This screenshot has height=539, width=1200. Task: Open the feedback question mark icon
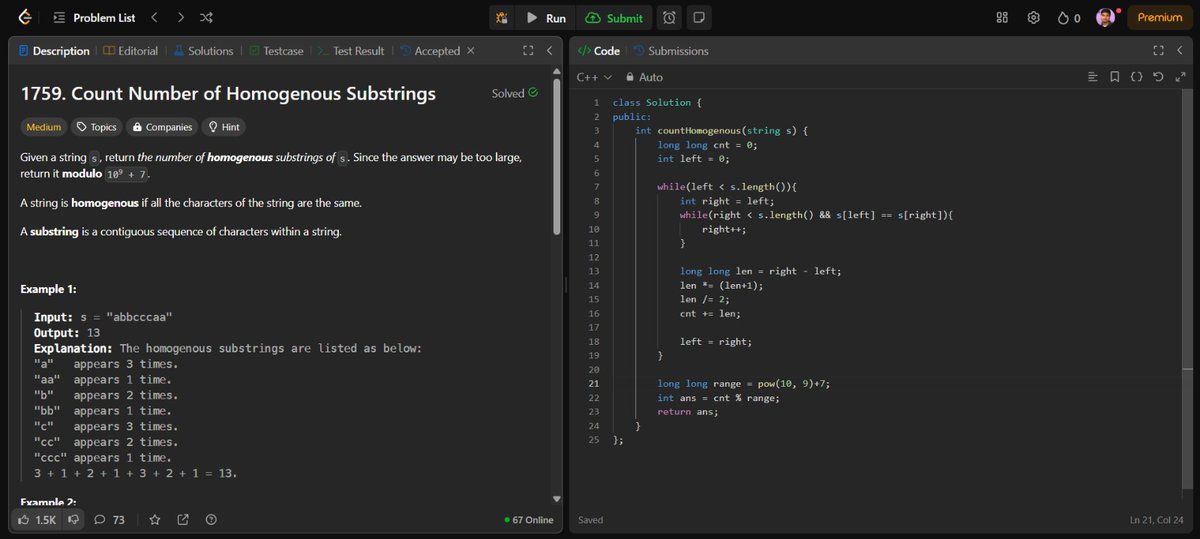pyautogui.click(x=211, y=520)
